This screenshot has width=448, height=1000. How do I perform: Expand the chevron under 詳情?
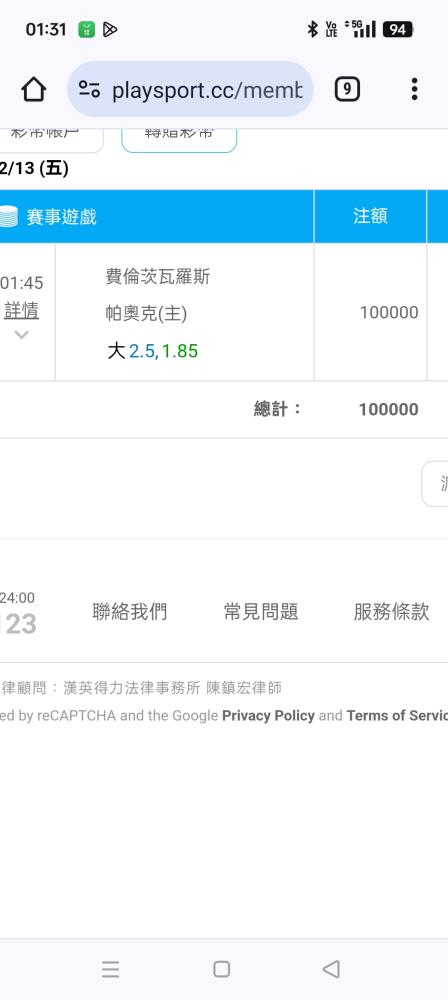tap(21, 335)
